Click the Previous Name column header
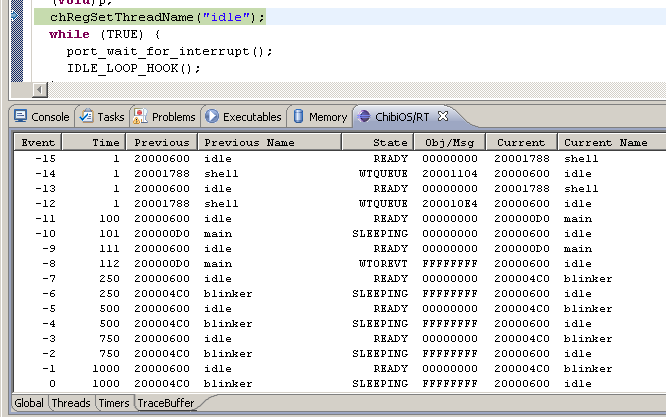 click(x=269, y=142)
